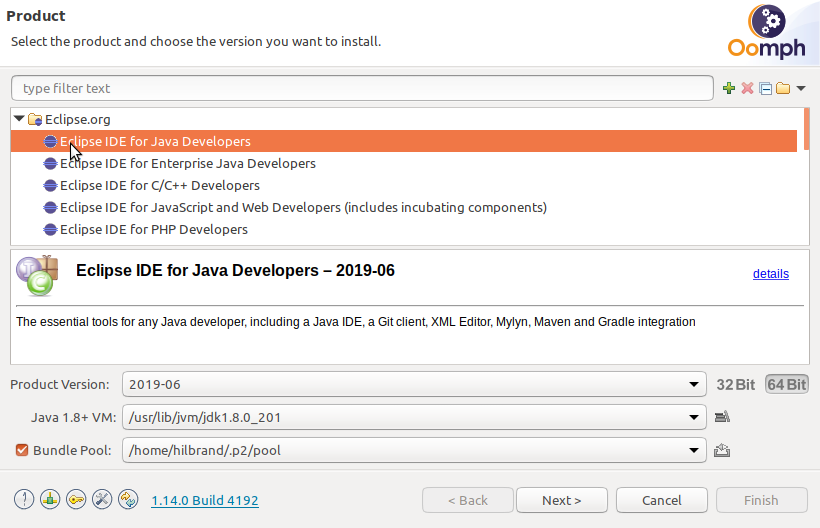
Task: Open the Java VM manager icon
Action: 722,417
